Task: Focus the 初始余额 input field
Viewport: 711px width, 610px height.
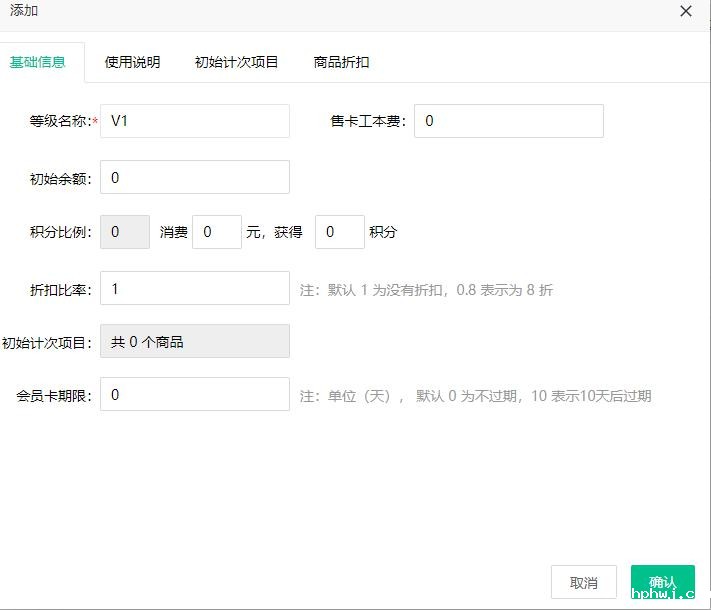Action: (x=195, y=177)
